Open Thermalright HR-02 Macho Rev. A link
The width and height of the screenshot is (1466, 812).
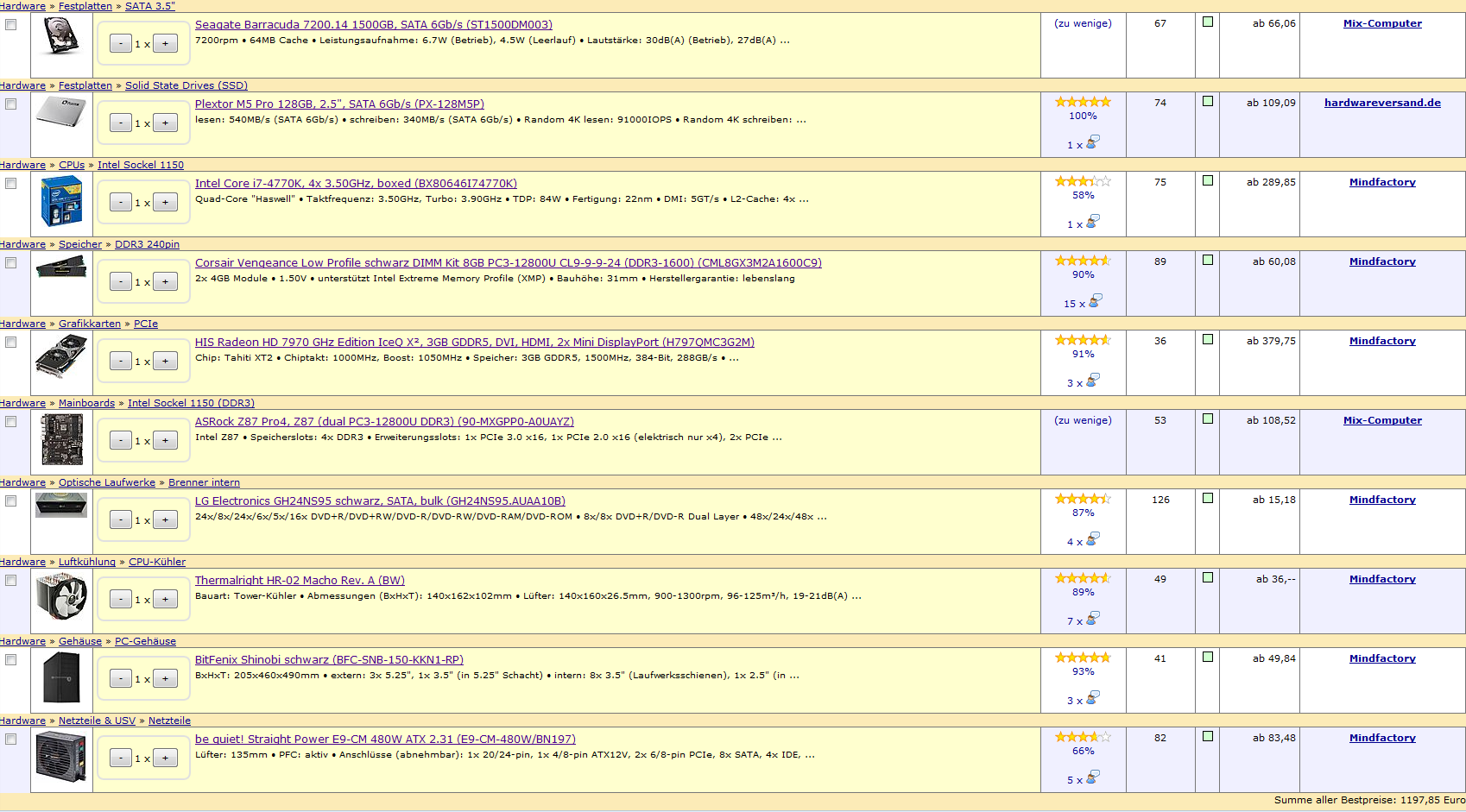(300, 581)
